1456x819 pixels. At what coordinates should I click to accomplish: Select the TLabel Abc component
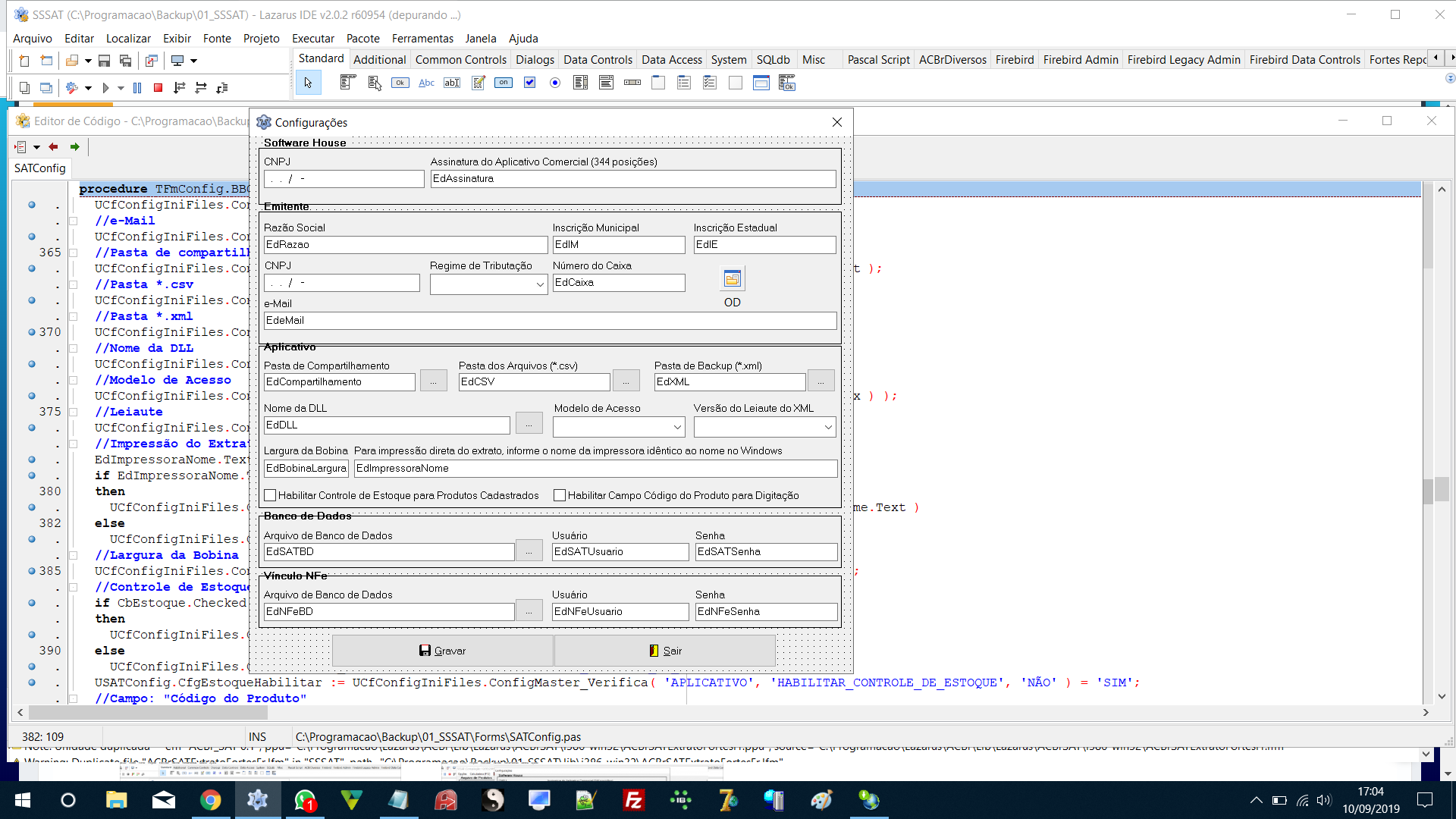426,83
